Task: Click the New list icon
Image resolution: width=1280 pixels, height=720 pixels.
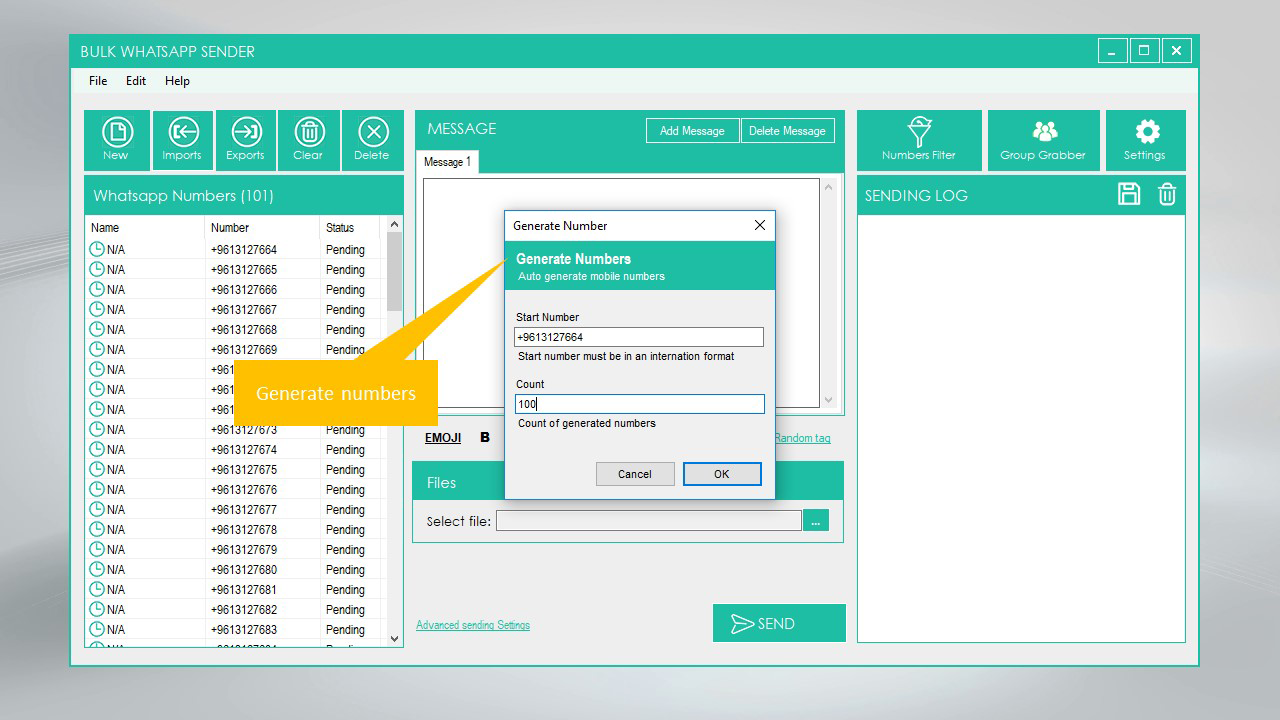Action: point(117,140)
